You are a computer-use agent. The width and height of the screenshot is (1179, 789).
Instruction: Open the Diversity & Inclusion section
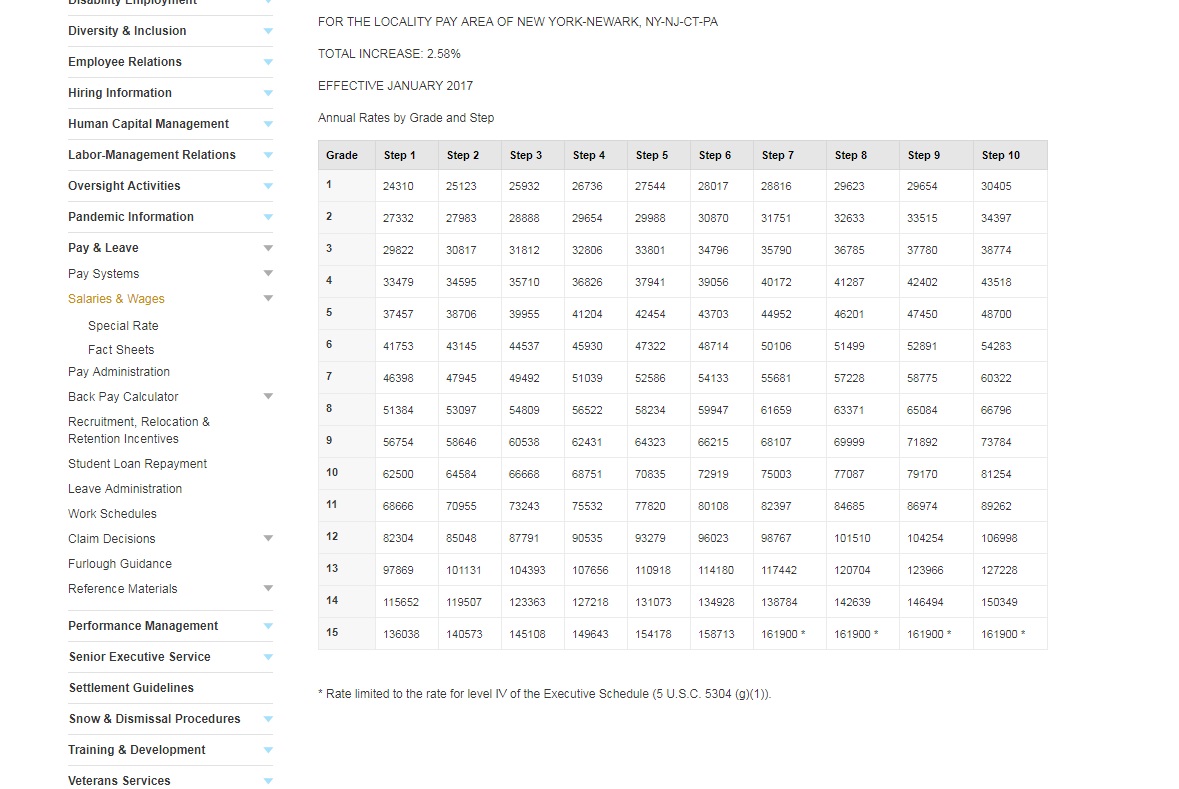(x=127, y=31)
